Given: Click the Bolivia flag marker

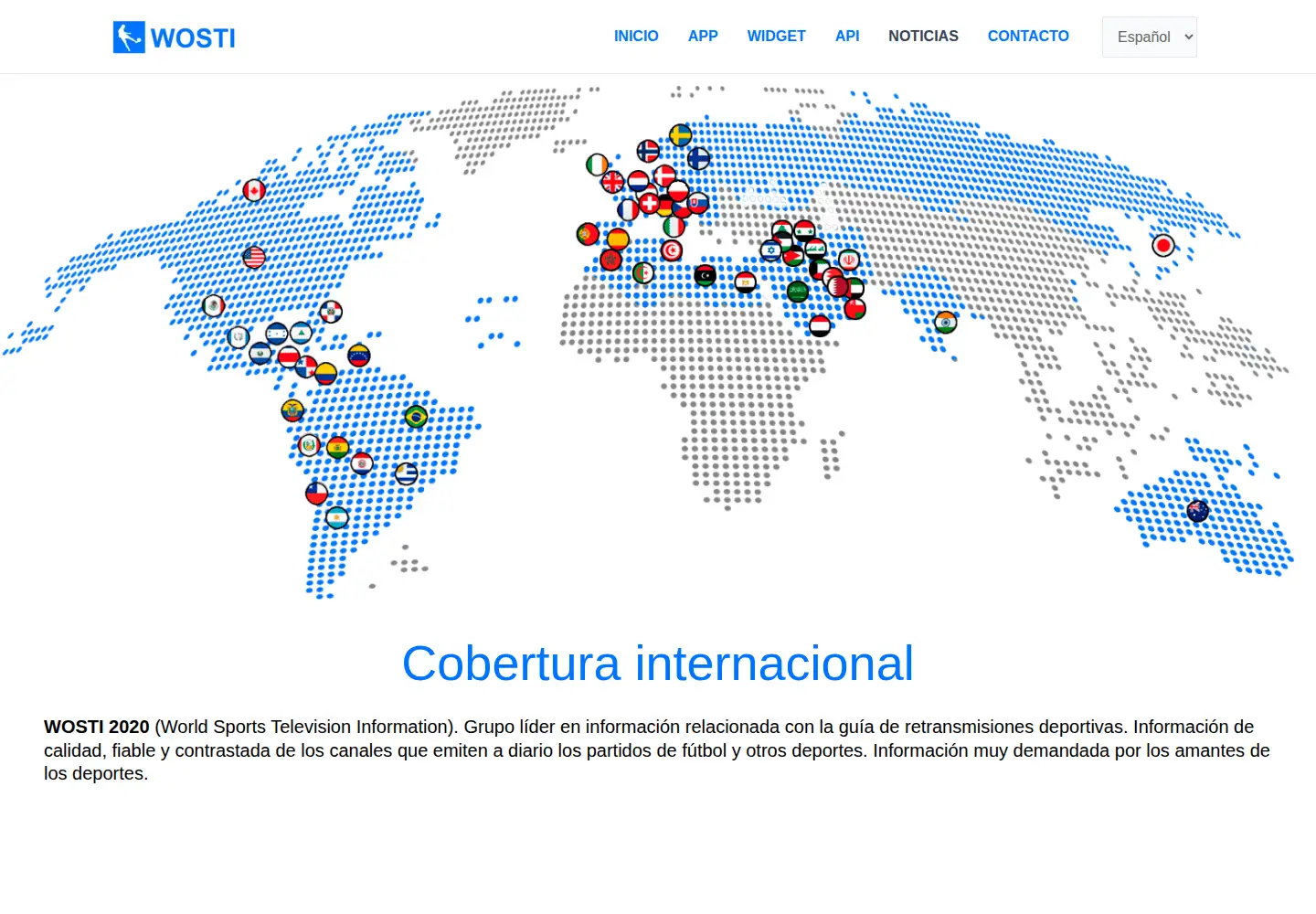Looking at the screenshot, I should tap(337, 448).
